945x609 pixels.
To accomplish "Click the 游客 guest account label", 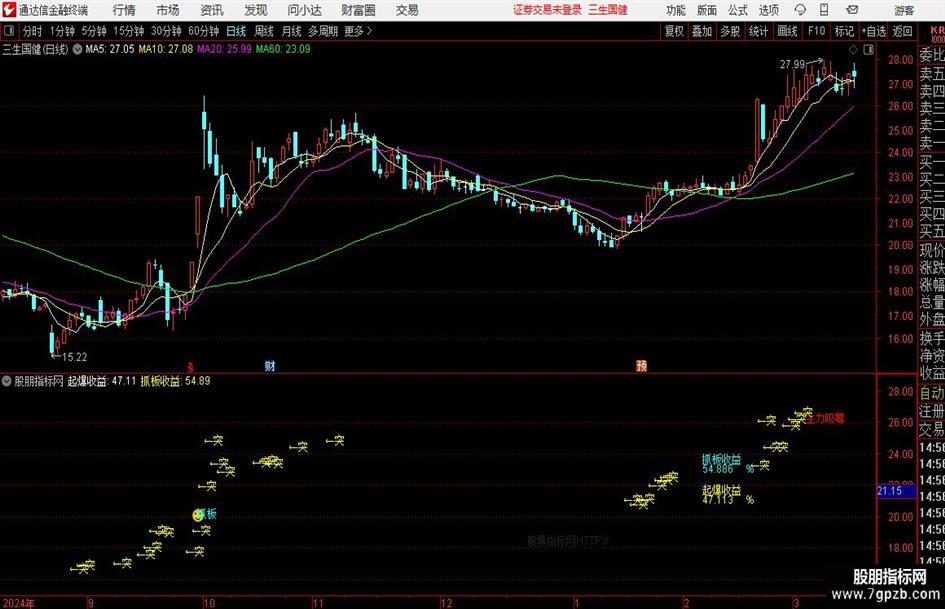I will coord(904,10).
